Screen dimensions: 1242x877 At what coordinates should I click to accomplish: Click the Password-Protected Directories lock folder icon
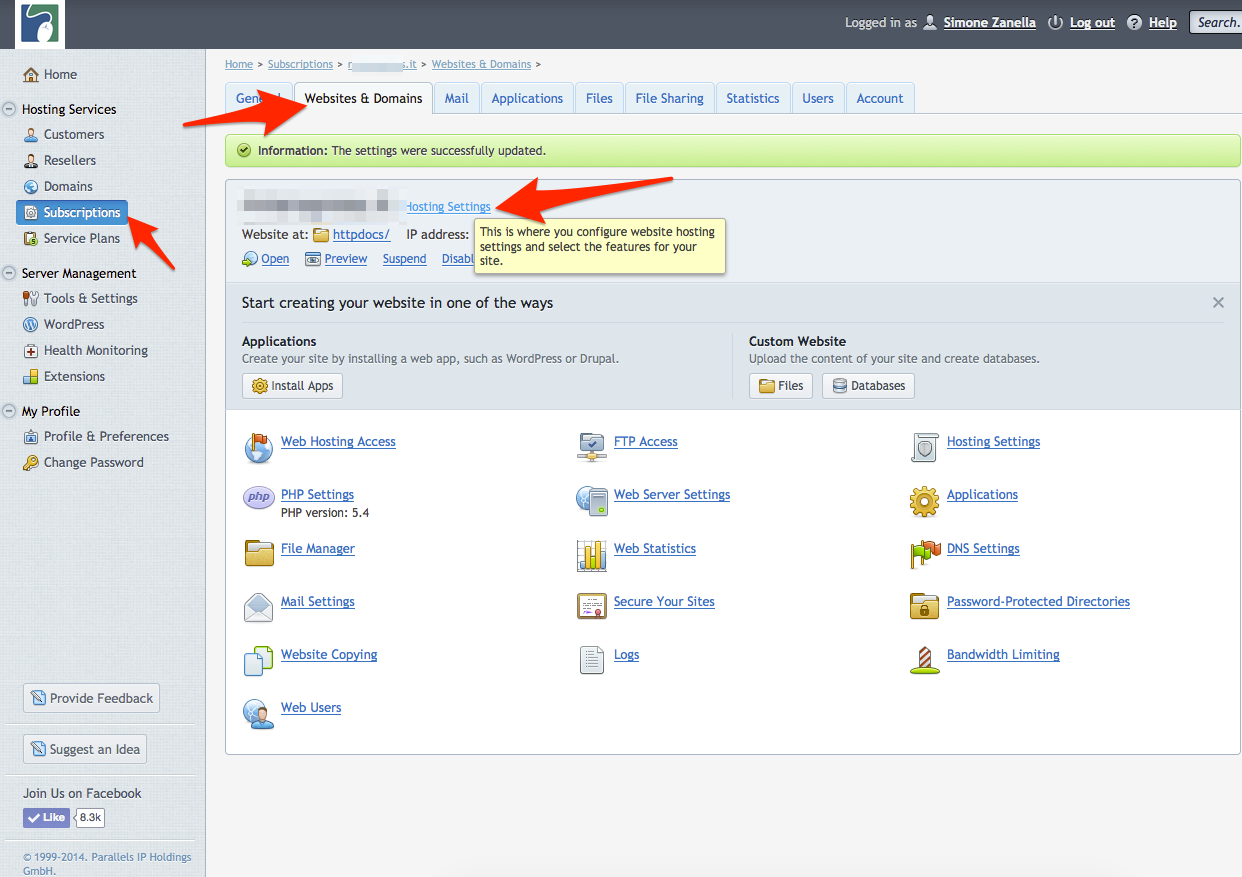925,606
